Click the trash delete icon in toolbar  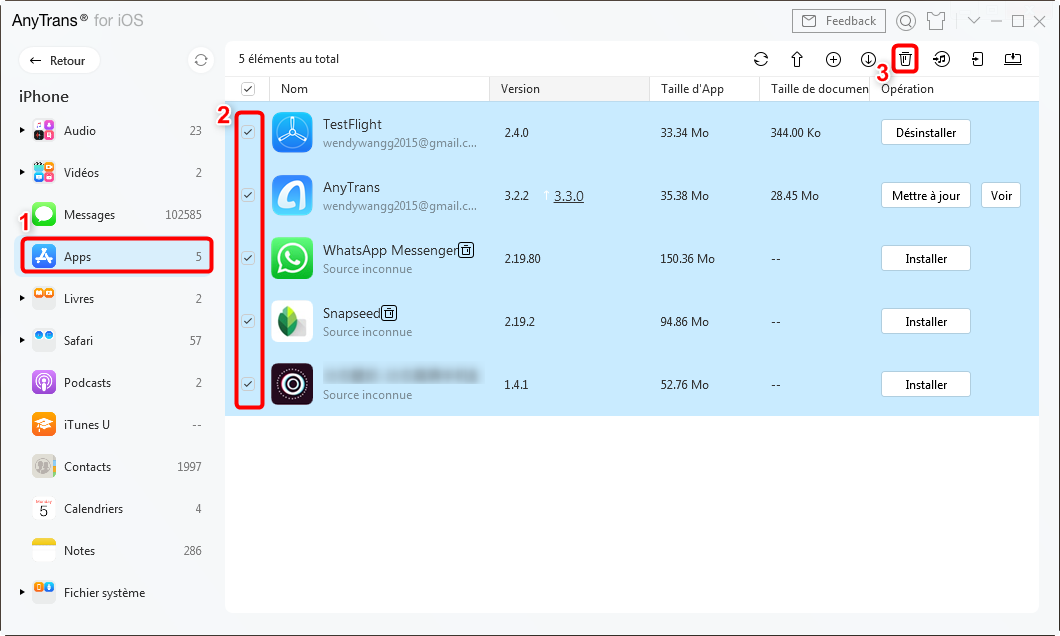click(x=905, y=59)
